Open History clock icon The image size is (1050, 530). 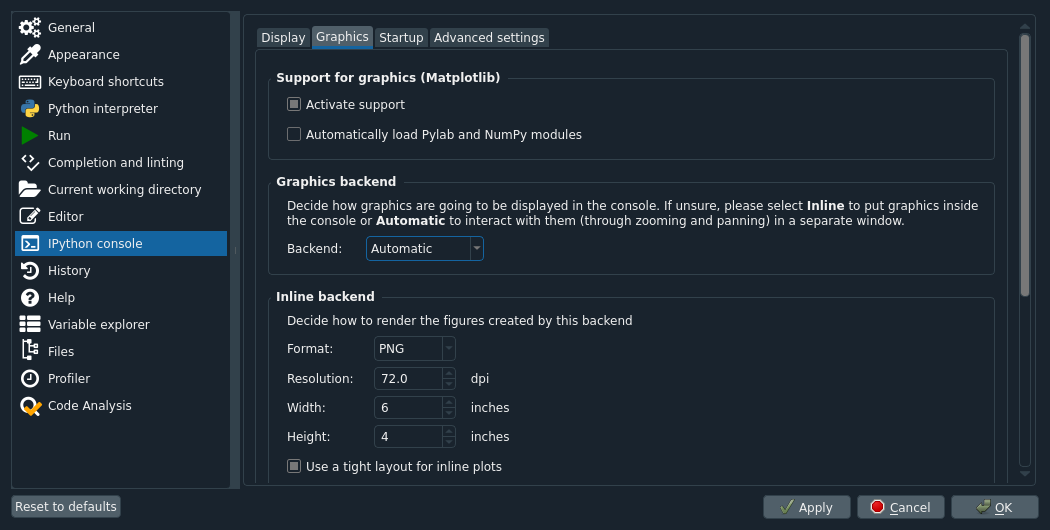pyautogui.click(x=30, y=271)
